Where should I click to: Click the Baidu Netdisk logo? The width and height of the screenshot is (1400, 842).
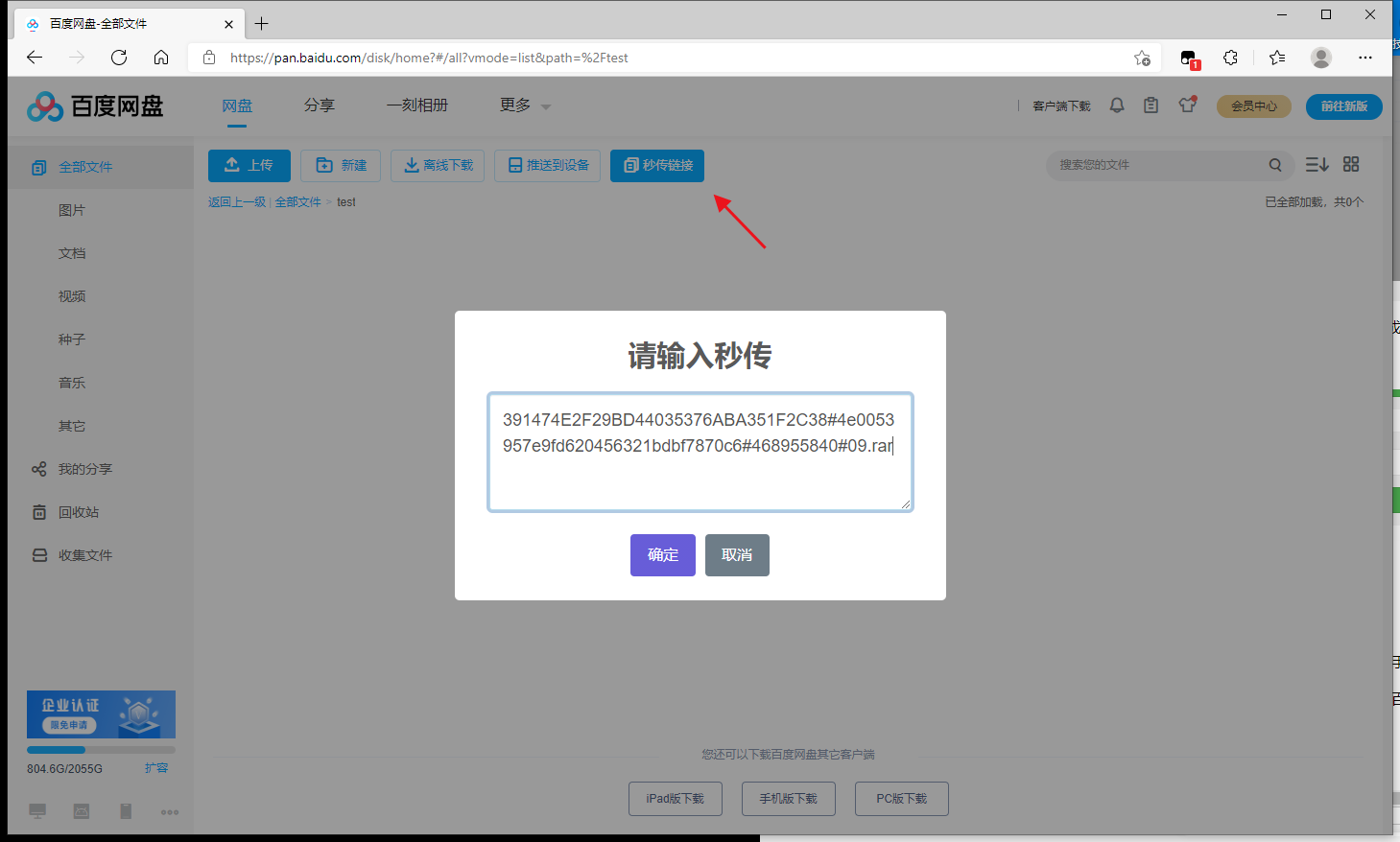click(95, 106)
